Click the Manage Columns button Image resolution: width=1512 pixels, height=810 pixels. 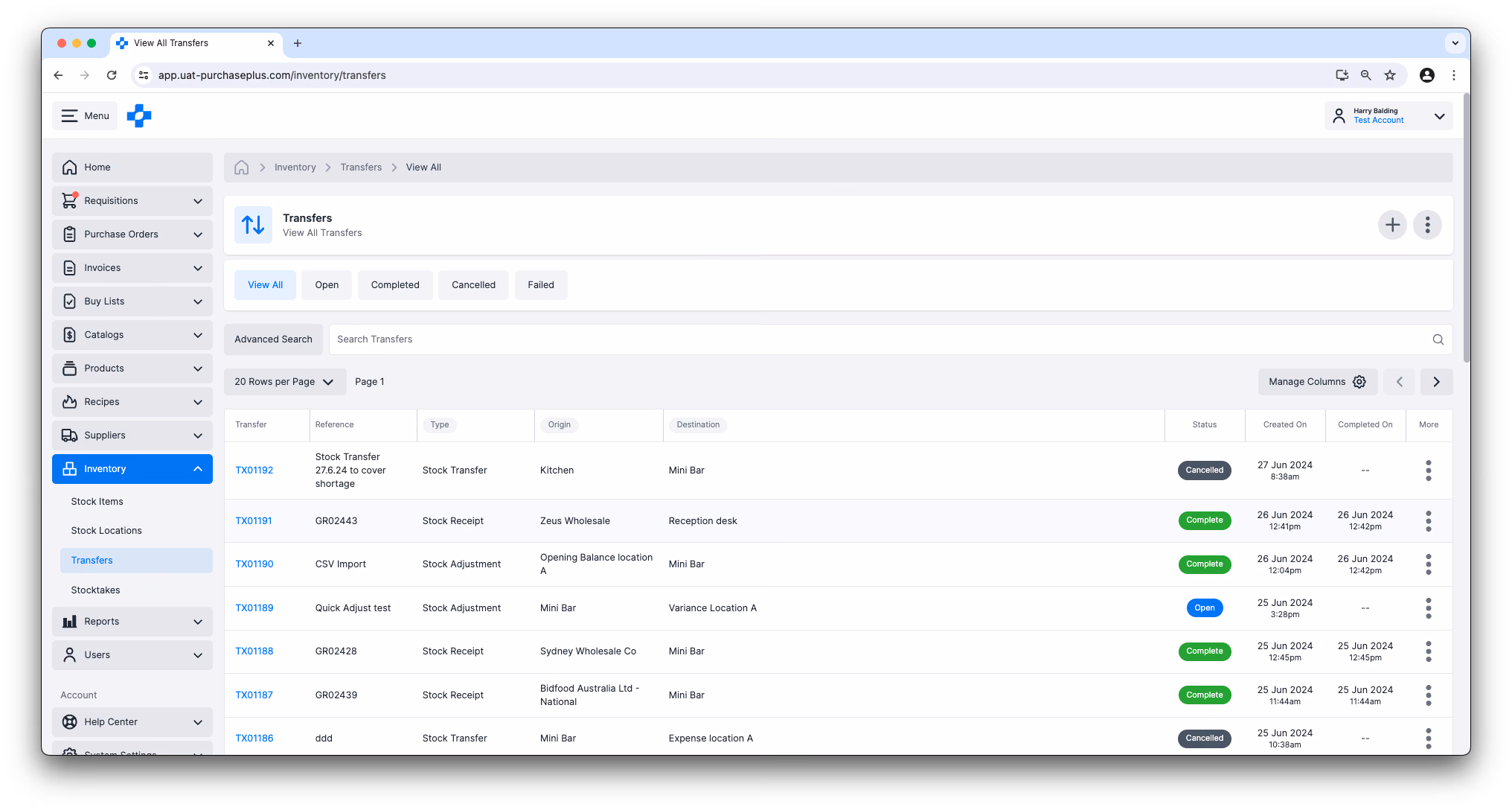click(1317, 382)
